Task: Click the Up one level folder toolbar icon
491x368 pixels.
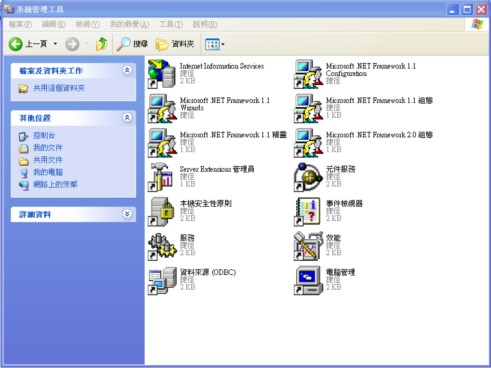Action: click(x=101, y=44)
